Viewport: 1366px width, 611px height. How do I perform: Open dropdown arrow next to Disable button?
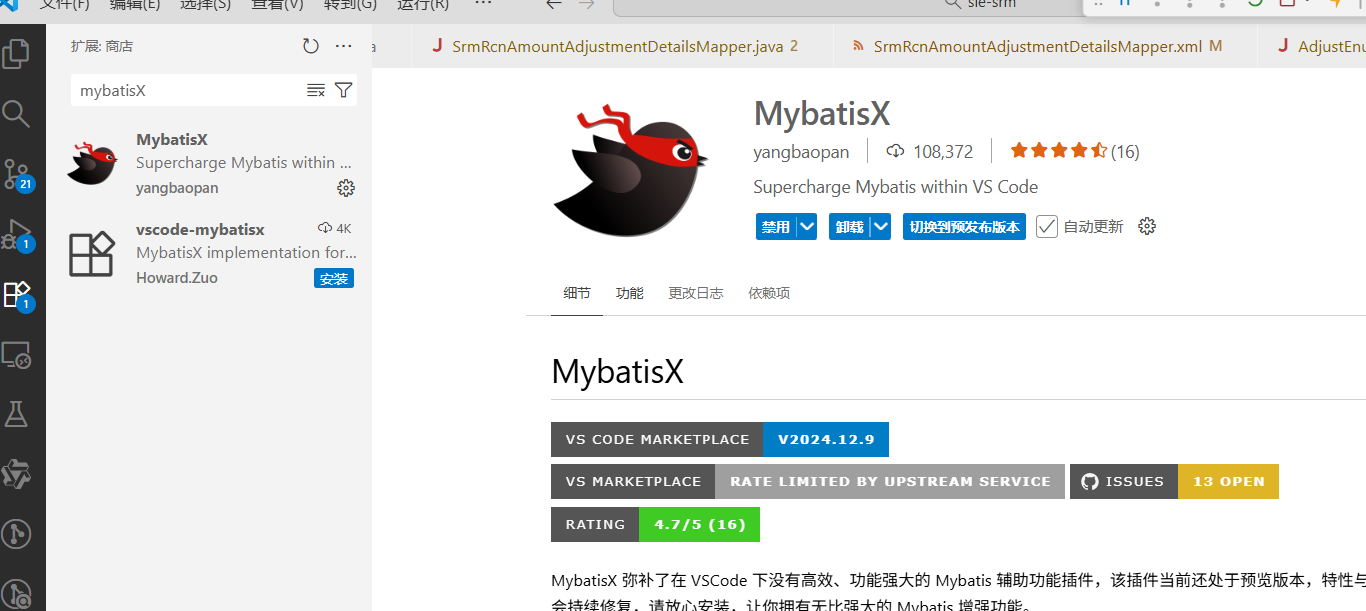click(x=807, y=227)
